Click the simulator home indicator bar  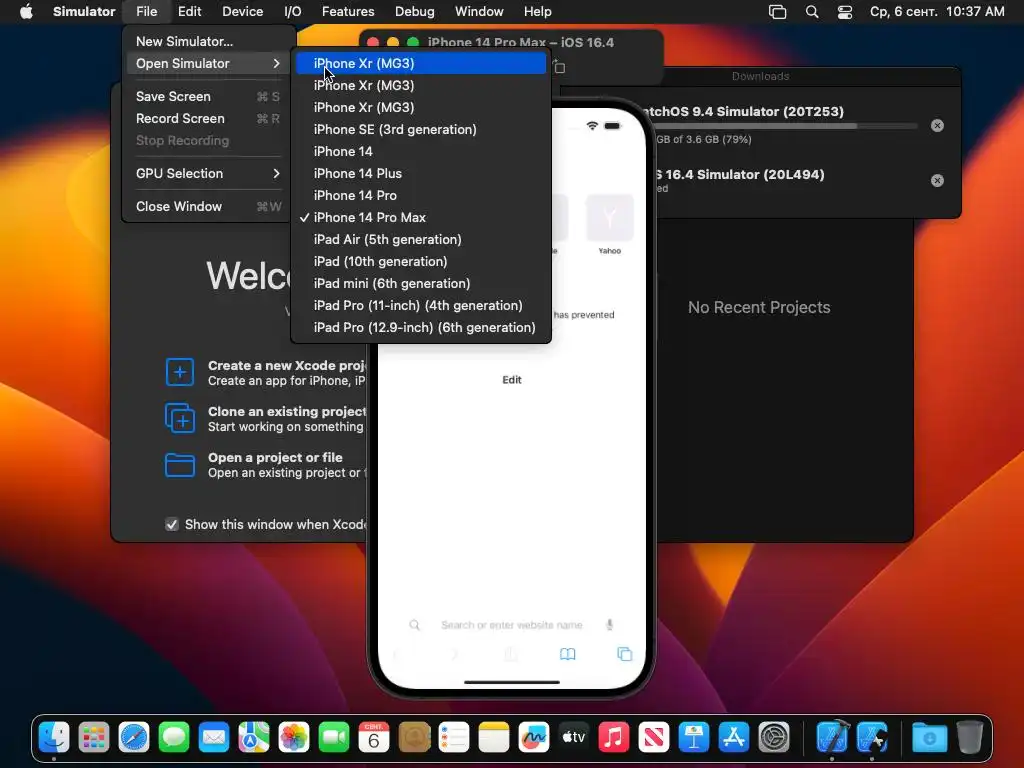coord(512,682)
